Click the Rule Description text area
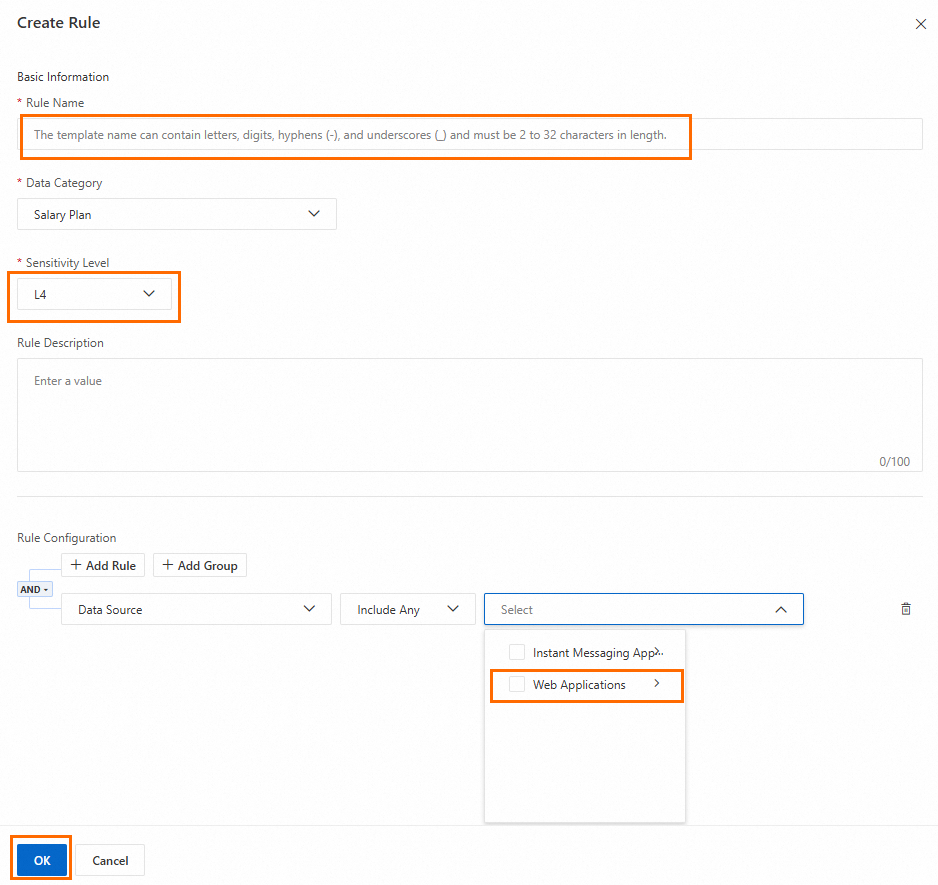The width and height of the screenshot is (938, 885). [x=470, y=415]
